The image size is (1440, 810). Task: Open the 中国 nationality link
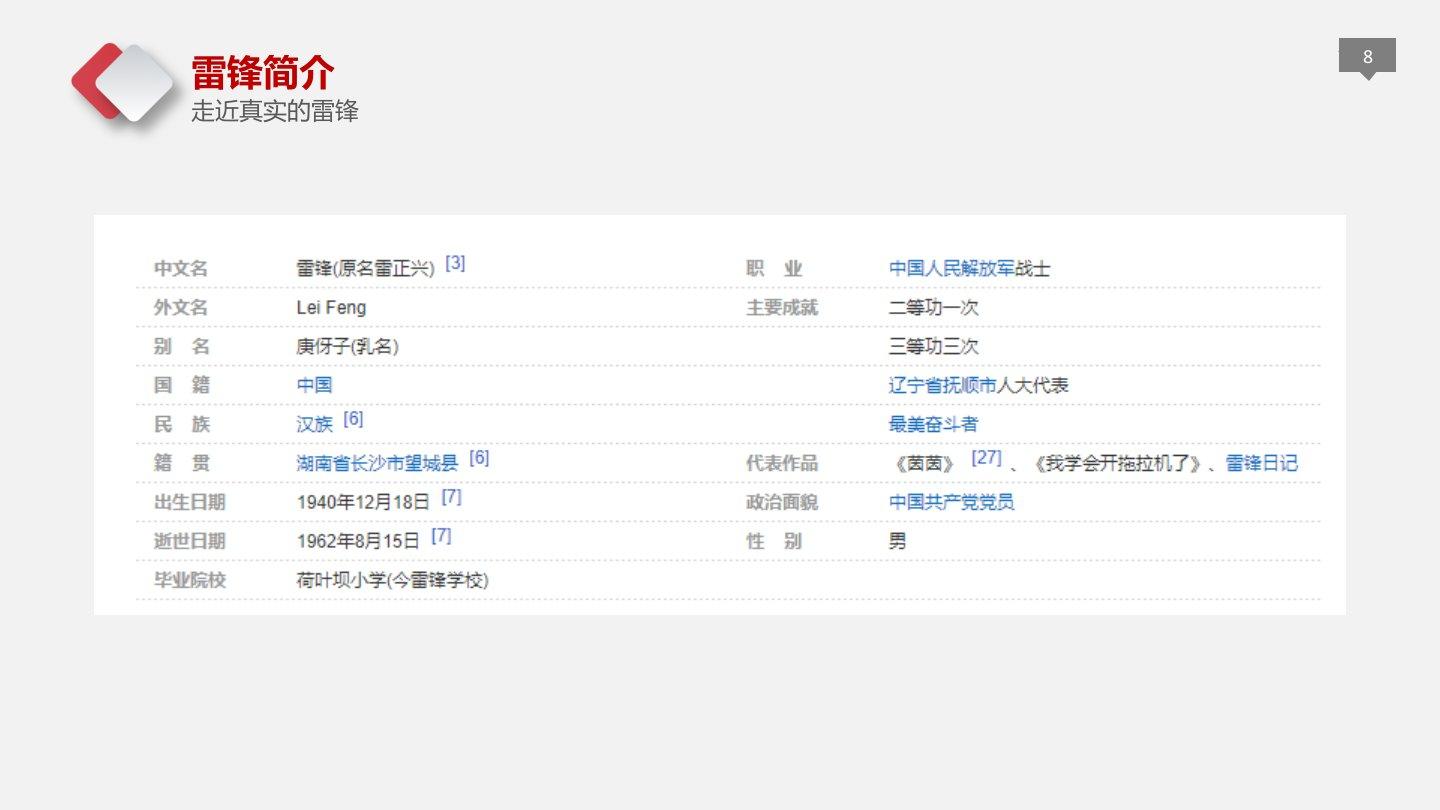[x=314, y=385]
